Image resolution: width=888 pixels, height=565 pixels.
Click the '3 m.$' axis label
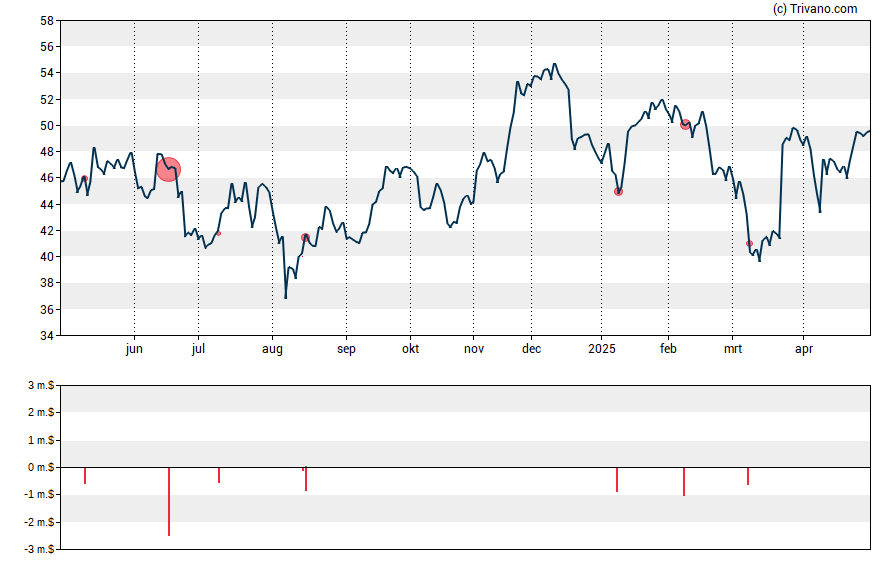pos(41,386)
